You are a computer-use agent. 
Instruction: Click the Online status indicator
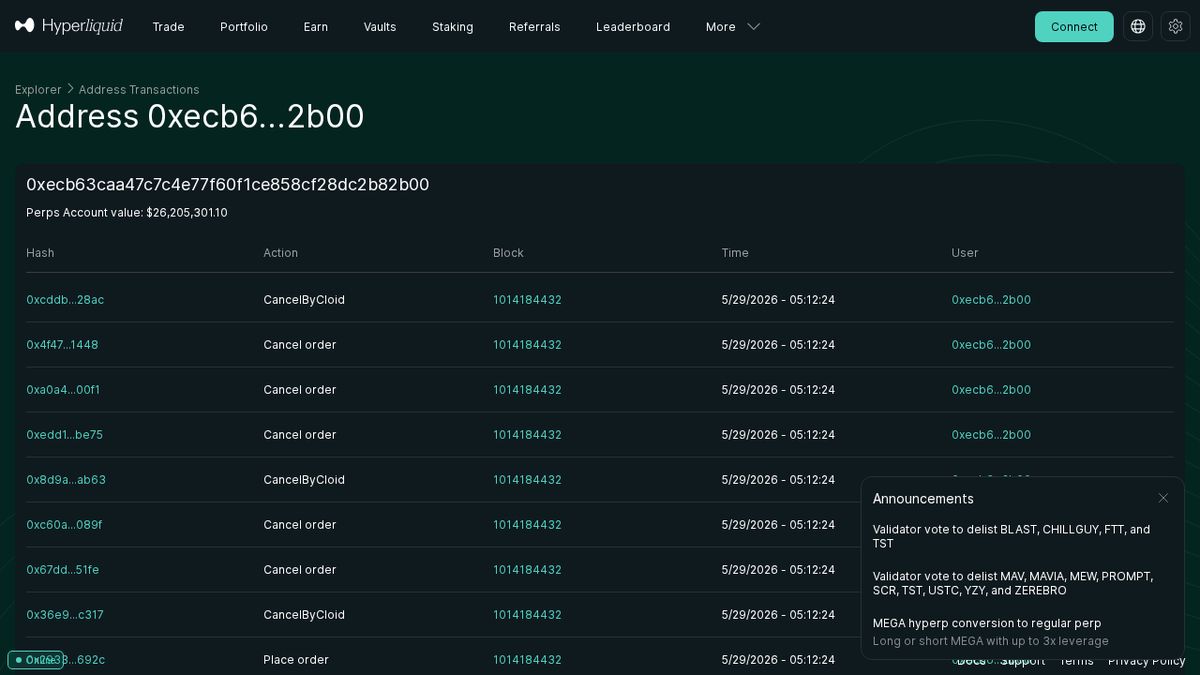point(35,660)
